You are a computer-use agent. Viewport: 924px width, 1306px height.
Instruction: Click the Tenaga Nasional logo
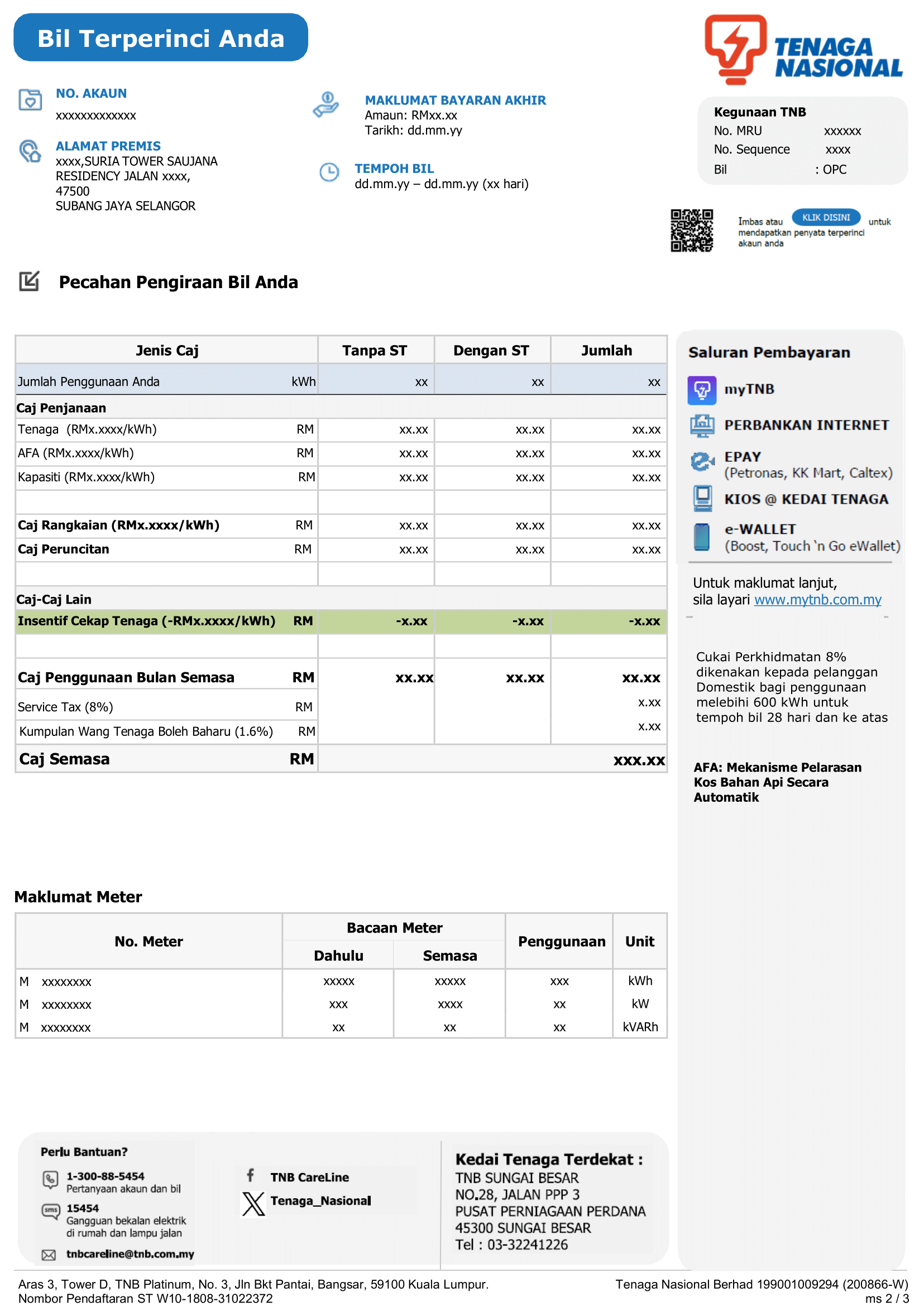pyautogui.click(x=802, y=50)
